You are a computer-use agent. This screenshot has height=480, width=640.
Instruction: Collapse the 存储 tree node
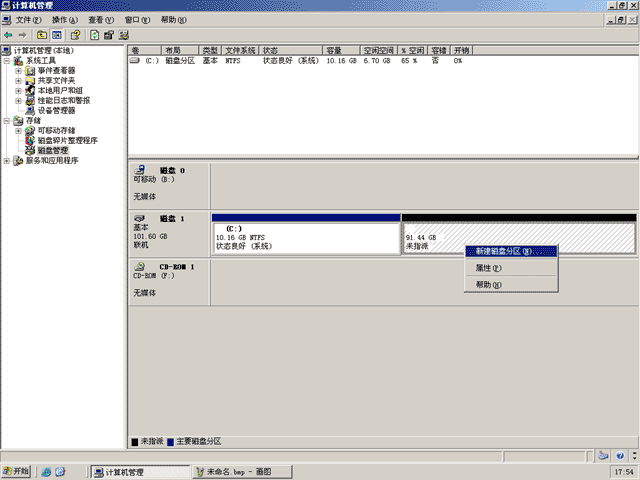coord(7,121)
